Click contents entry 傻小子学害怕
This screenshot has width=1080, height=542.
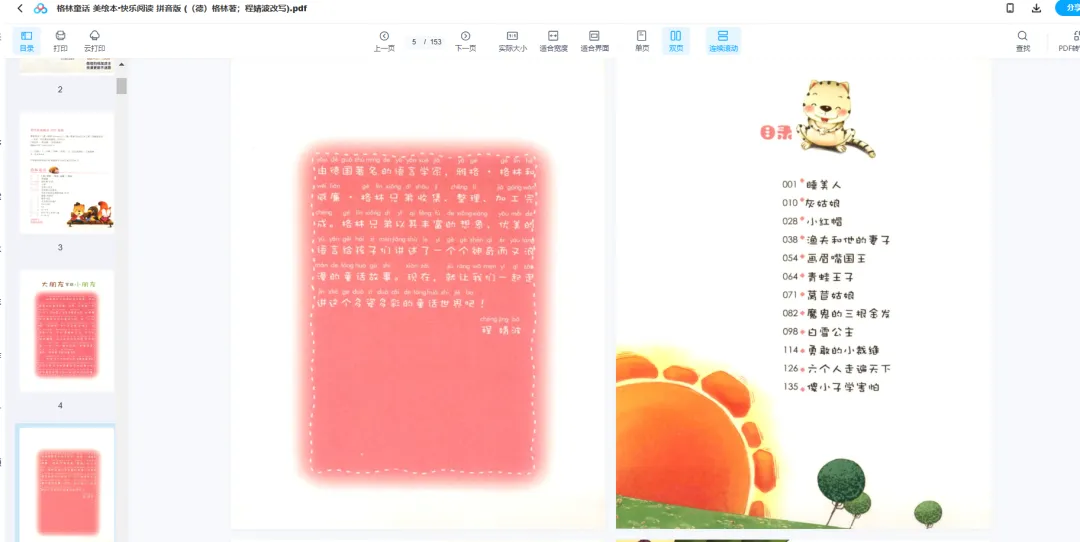click(x=842, y=387)
